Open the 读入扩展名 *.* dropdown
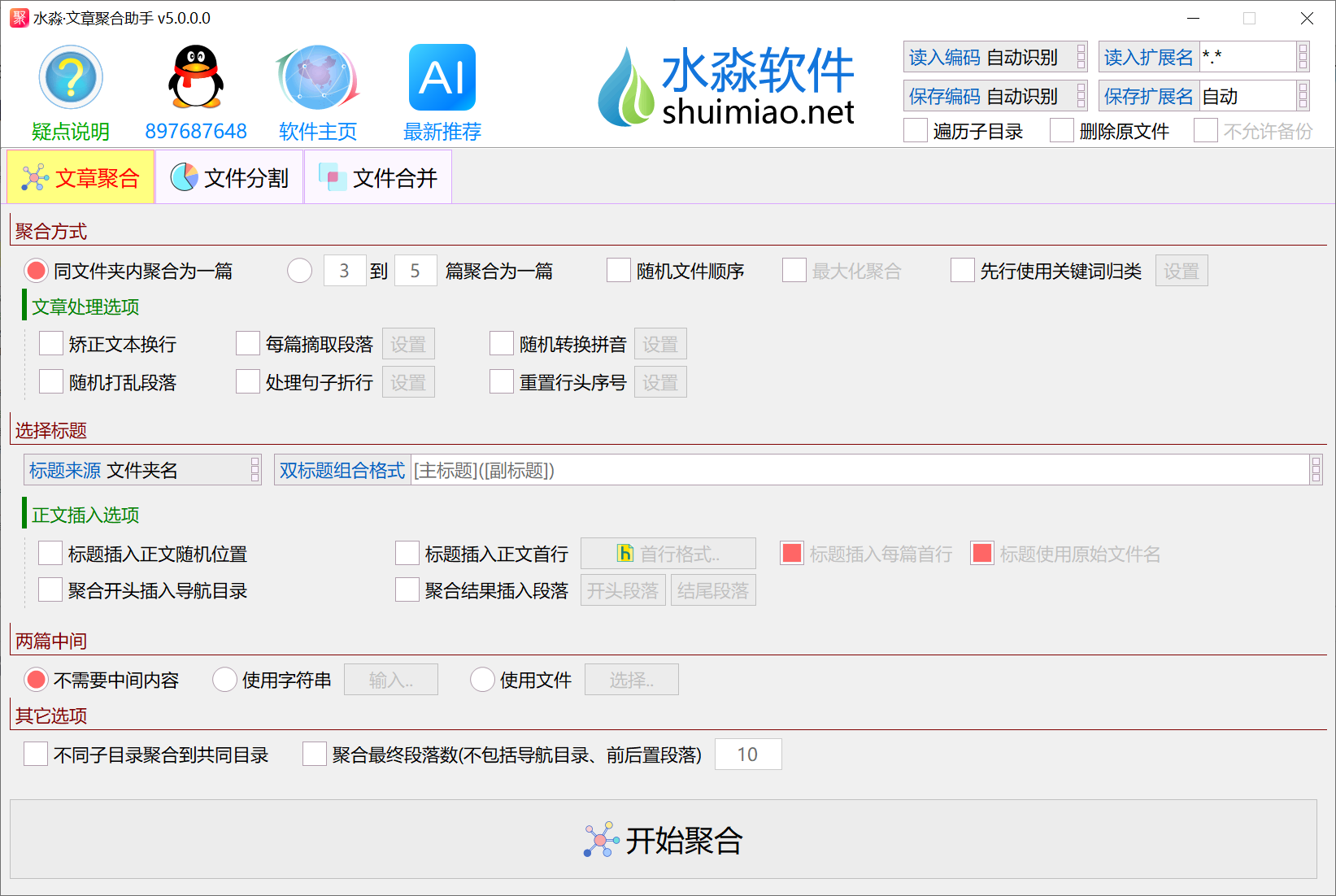 tap(1204, 57)
